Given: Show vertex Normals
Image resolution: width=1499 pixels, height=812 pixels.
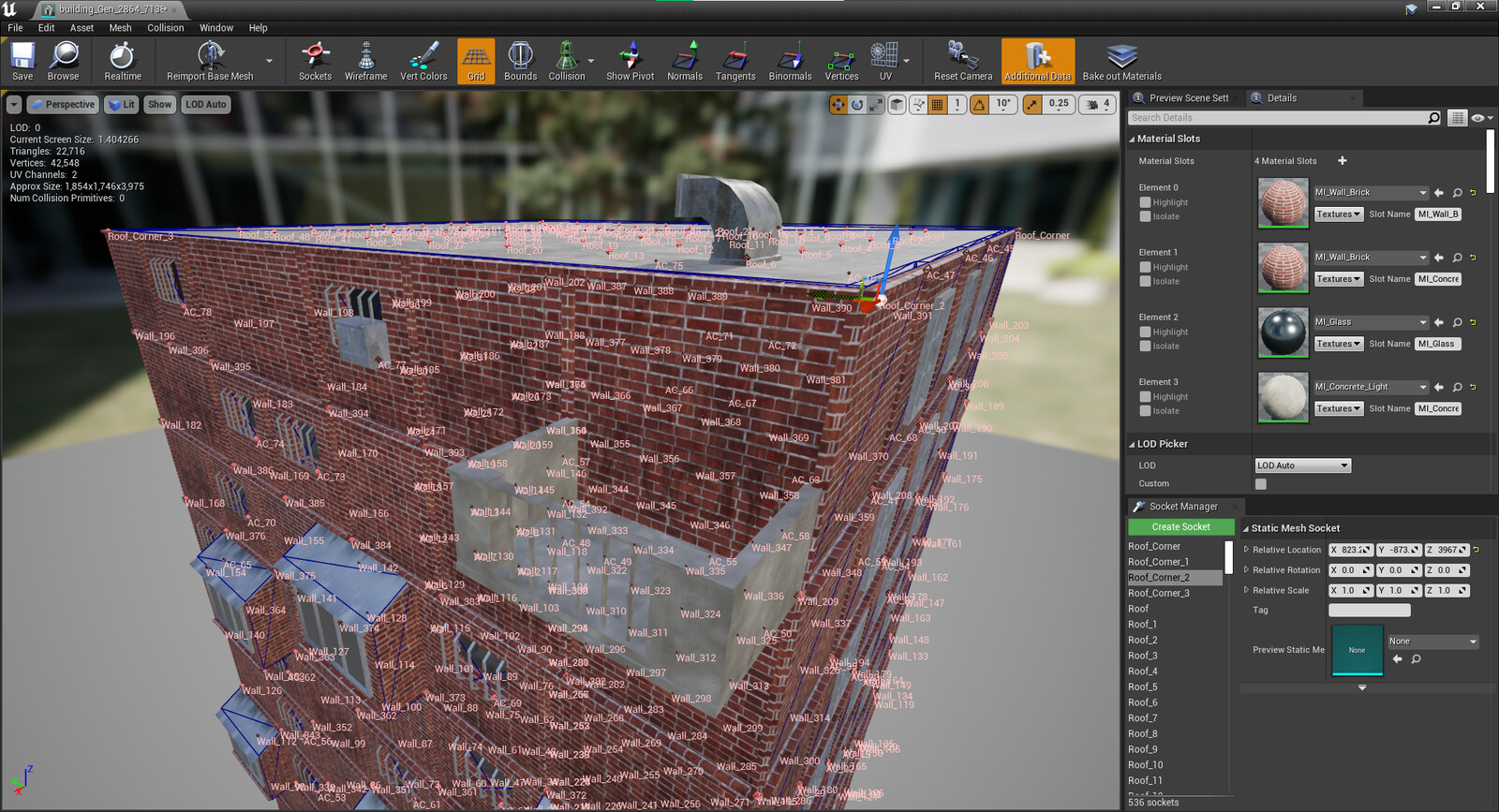Looking at the screenshot, I should pyautogui.click(x=685, y=62).
